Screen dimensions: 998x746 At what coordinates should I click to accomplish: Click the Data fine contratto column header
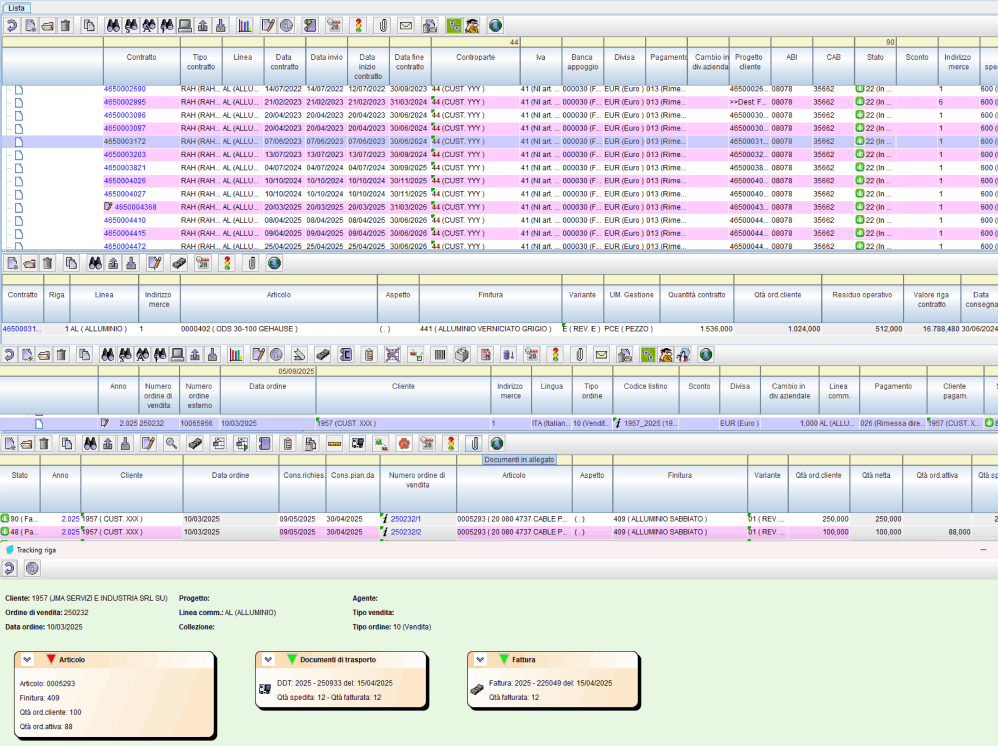pyautogui.click(x=409, y=63)
